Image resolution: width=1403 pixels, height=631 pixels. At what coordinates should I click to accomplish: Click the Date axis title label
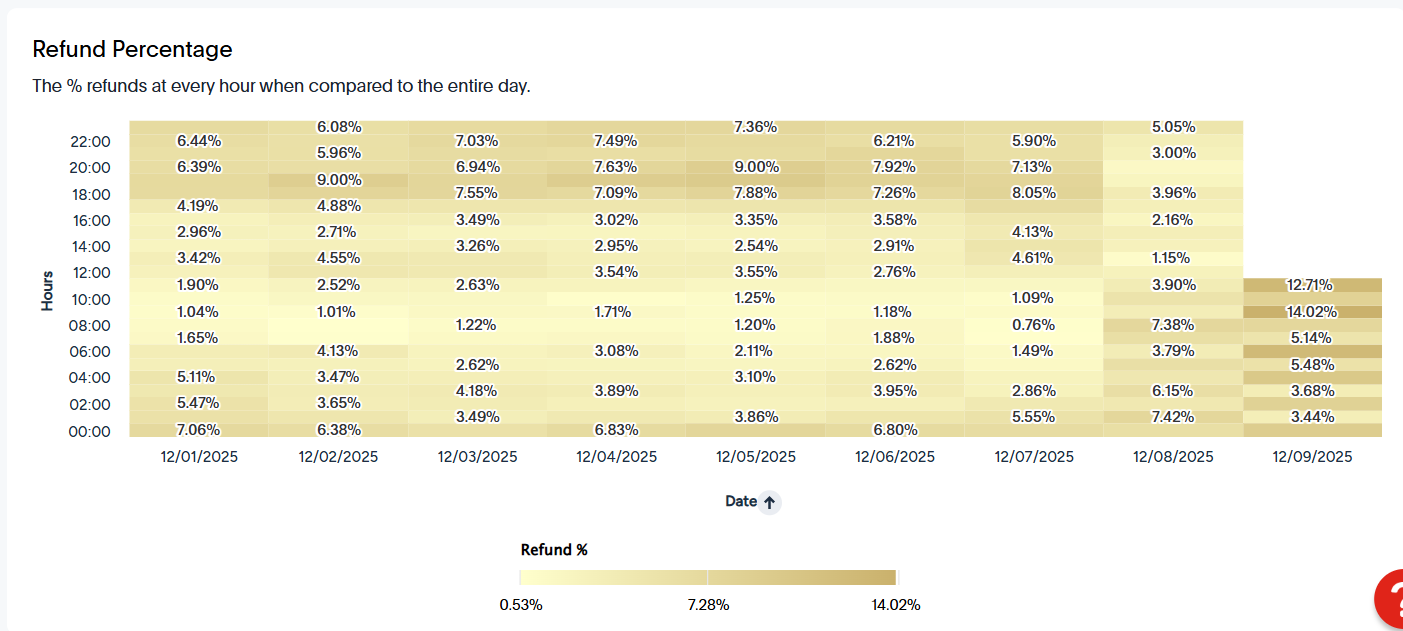(x=741, y=502)
